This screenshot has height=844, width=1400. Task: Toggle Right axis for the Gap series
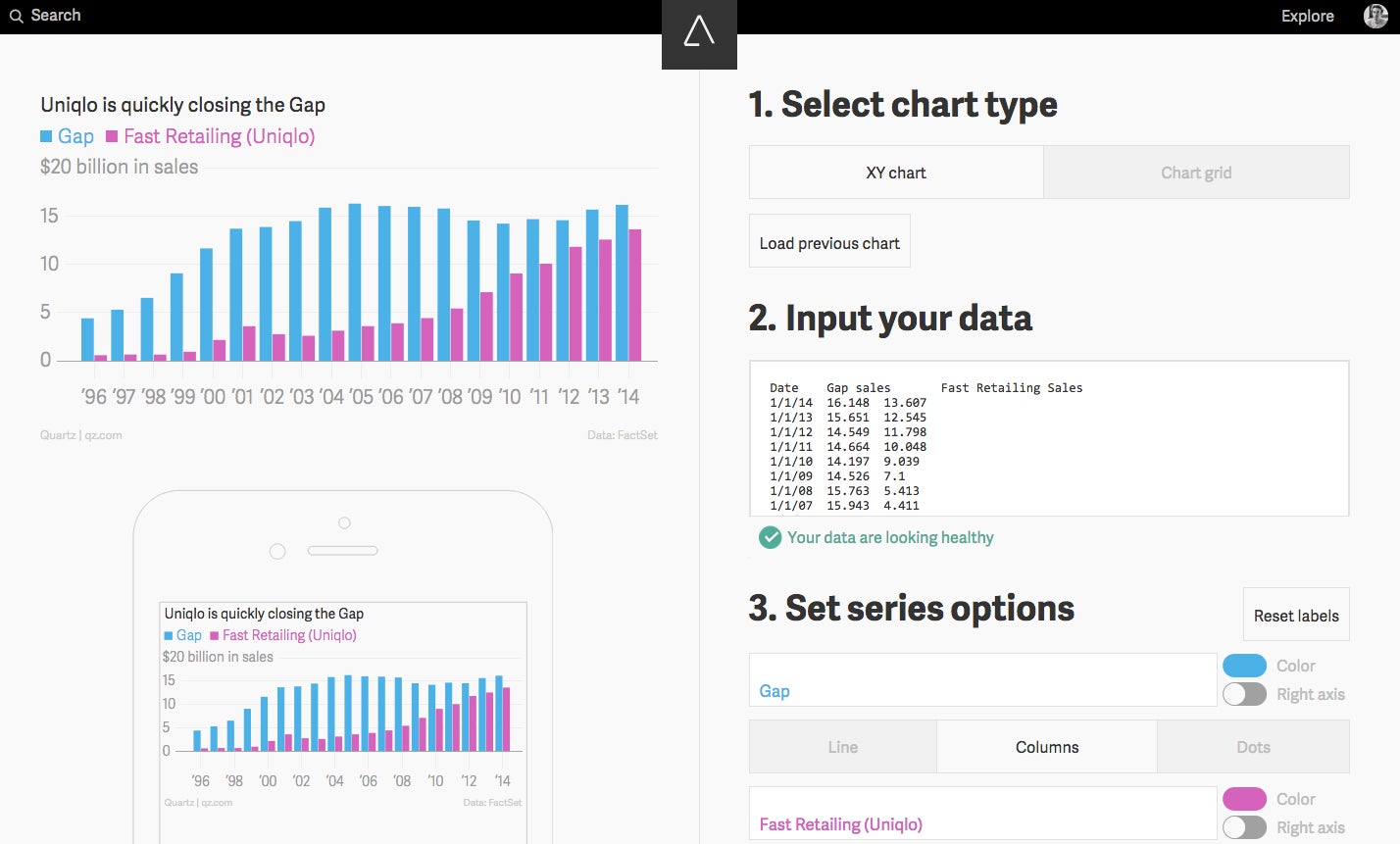pos(1245,694)
